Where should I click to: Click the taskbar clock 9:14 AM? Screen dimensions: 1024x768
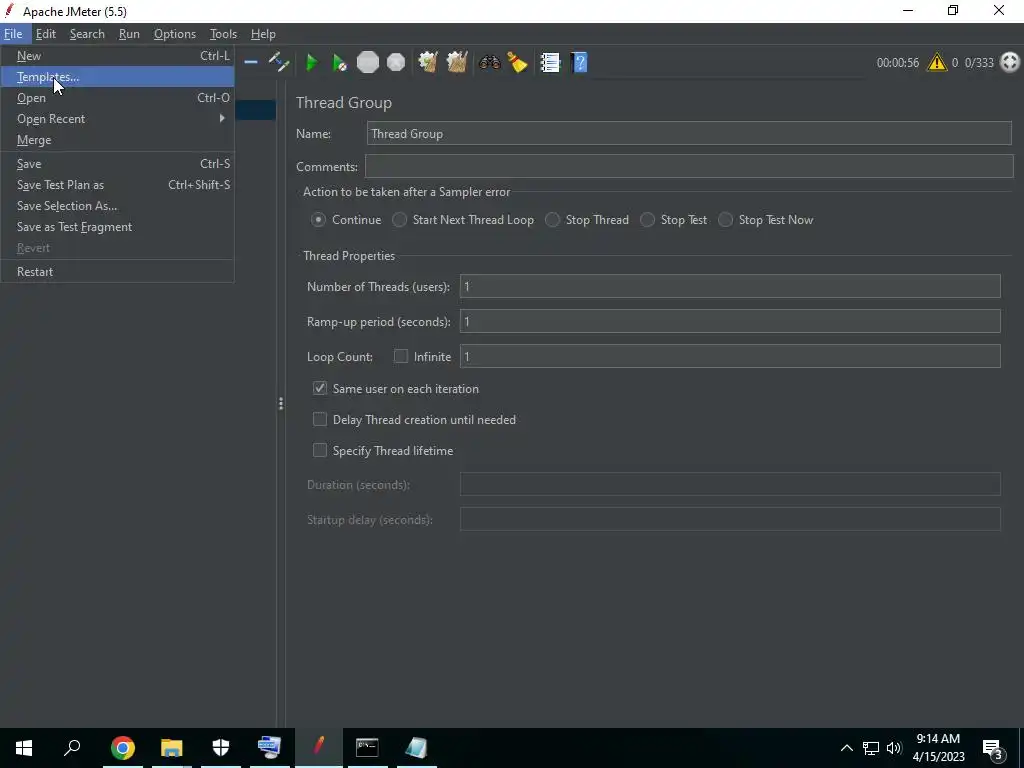coord(938,739)
